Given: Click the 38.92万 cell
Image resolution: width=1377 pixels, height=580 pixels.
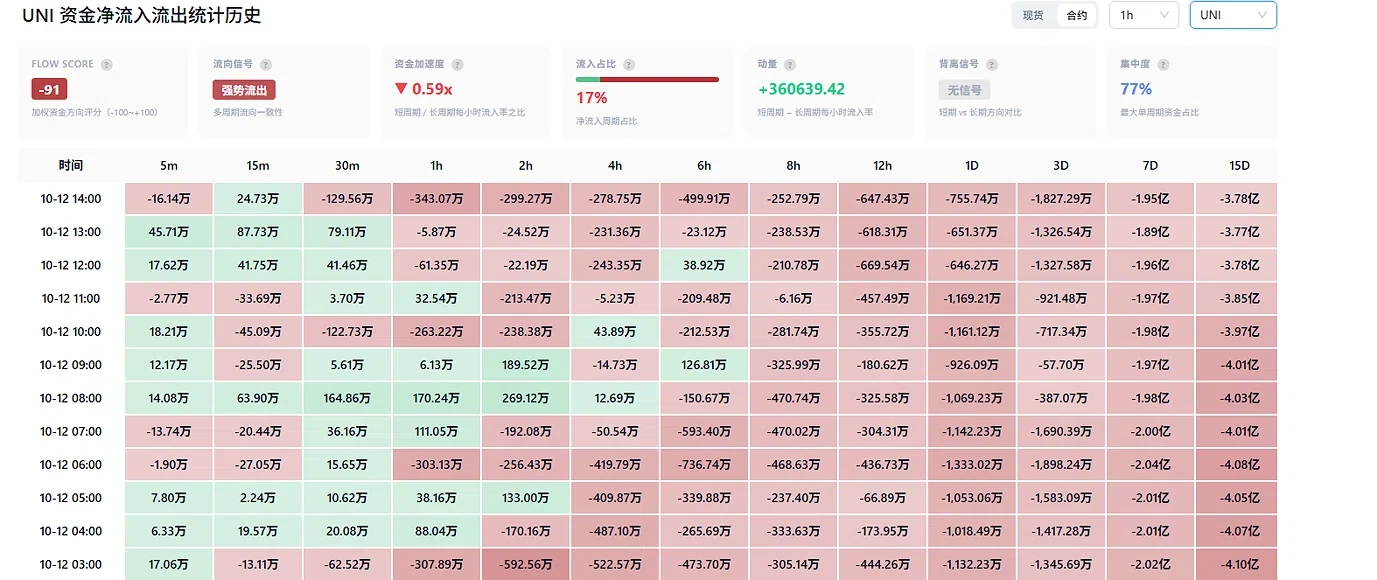Looking at the screenshot, I should point(704,265).
